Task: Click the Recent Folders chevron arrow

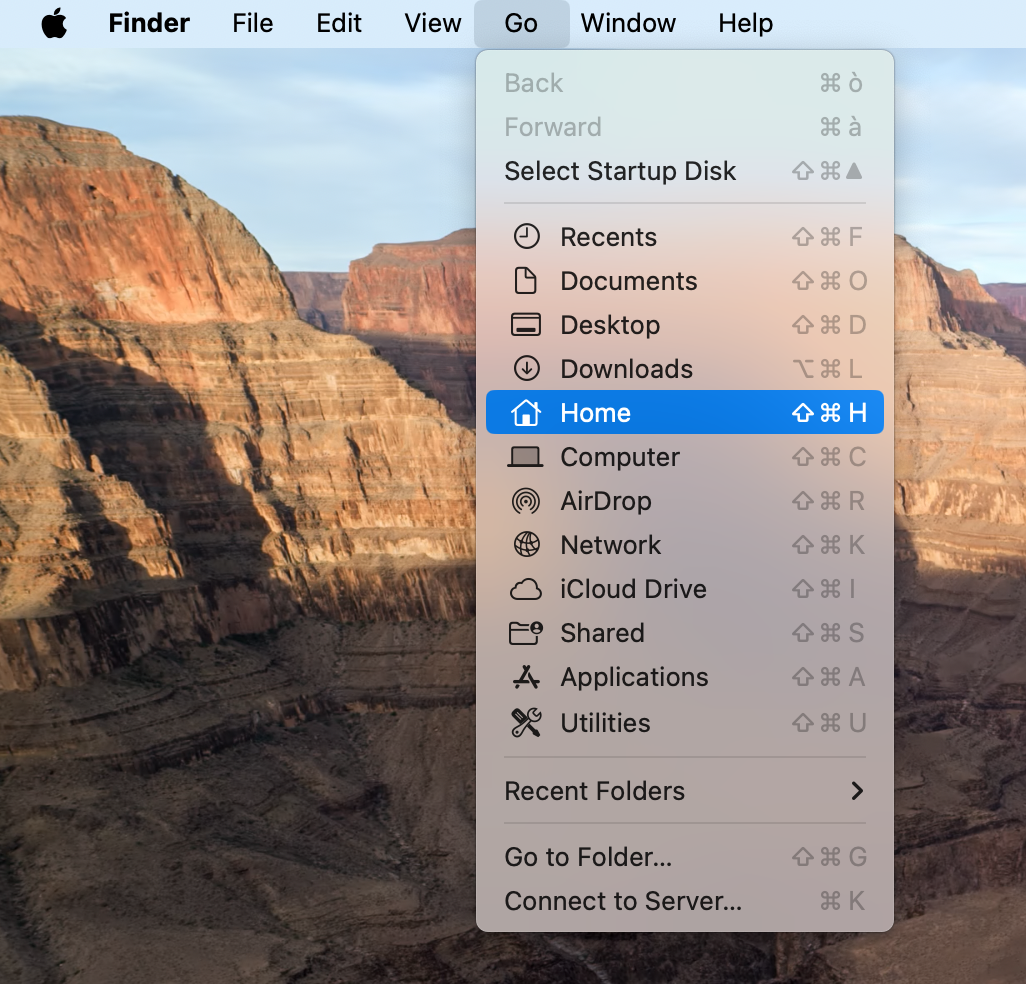Action: point(857,791)
